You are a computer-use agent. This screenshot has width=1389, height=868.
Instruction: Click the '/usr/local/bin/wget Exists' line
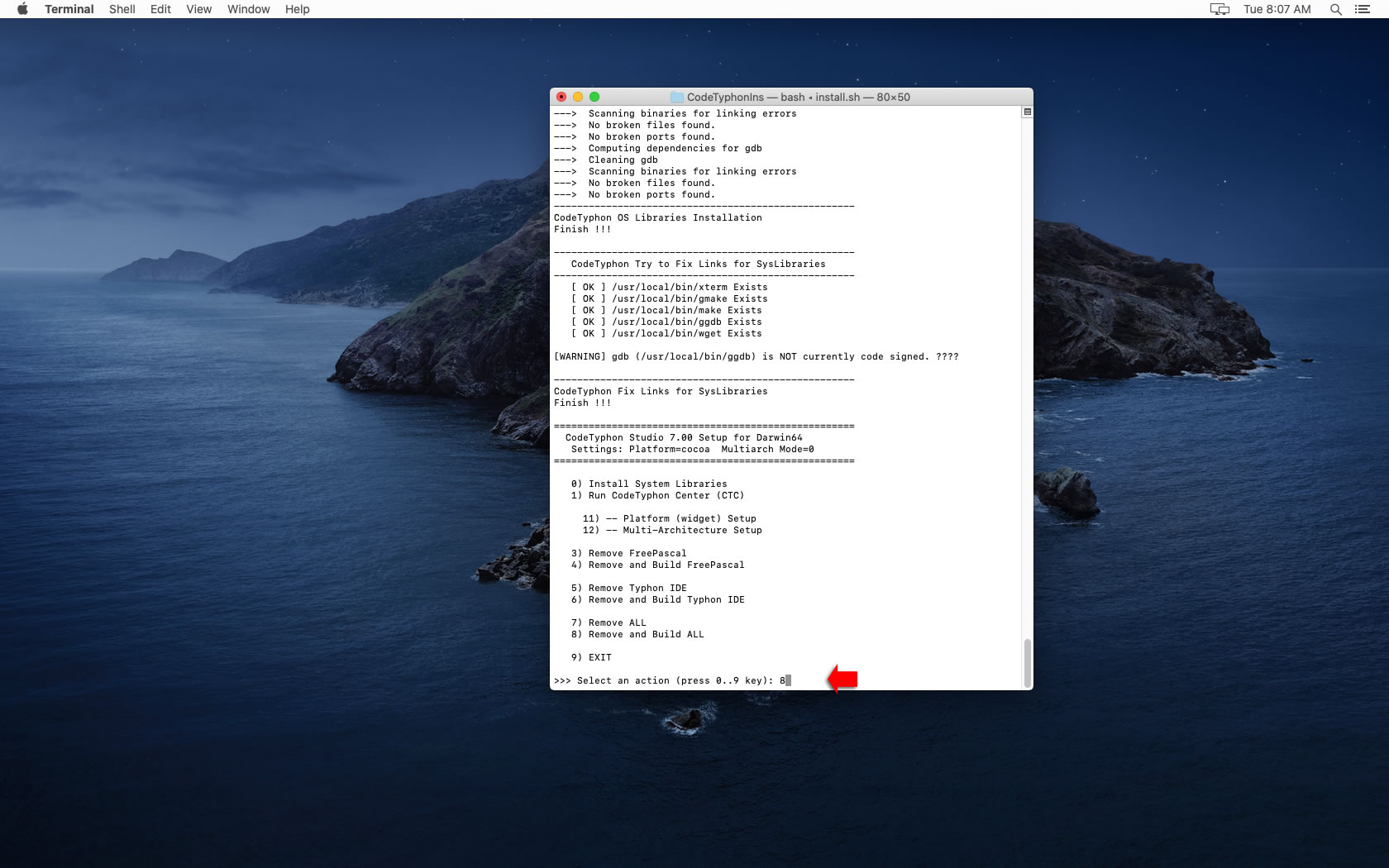666,333
